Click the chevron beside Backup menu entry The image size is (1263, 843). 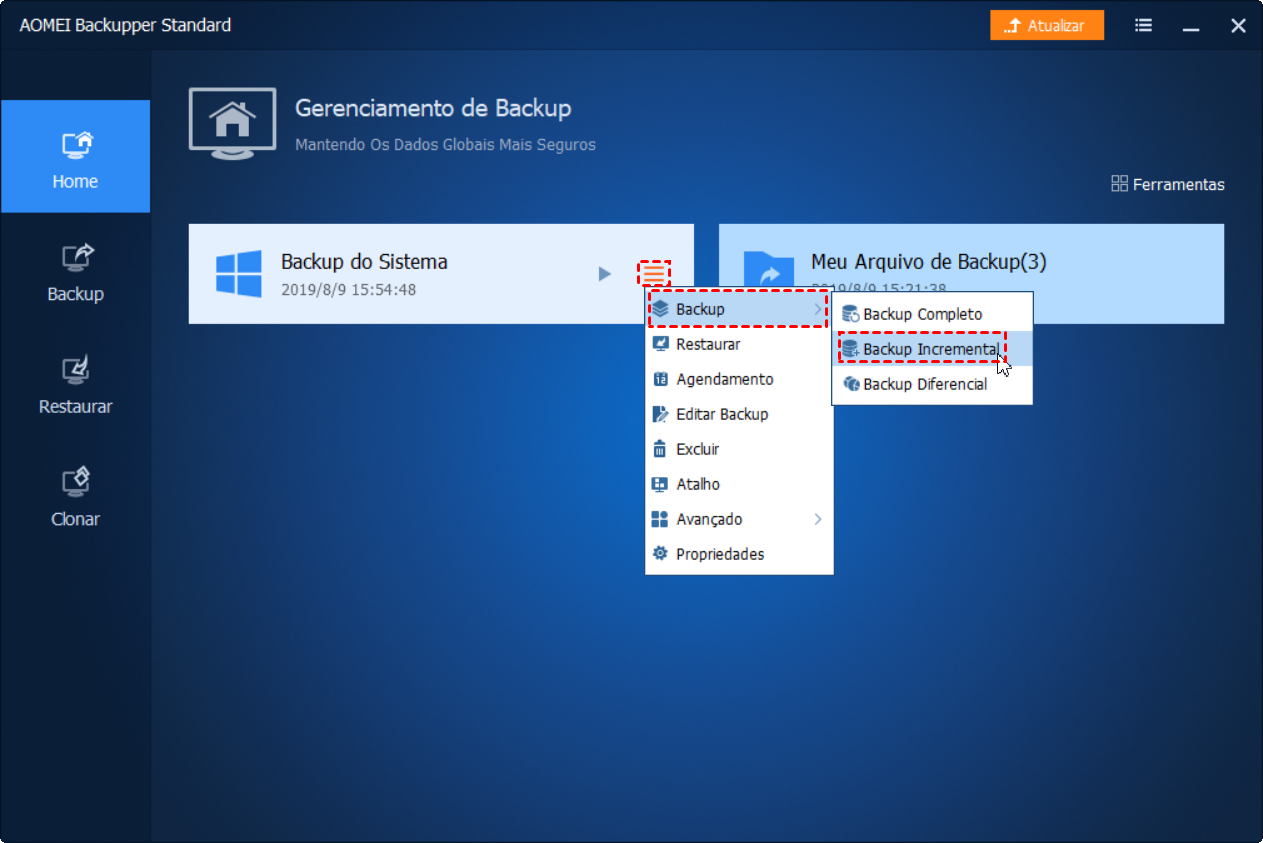817,309
